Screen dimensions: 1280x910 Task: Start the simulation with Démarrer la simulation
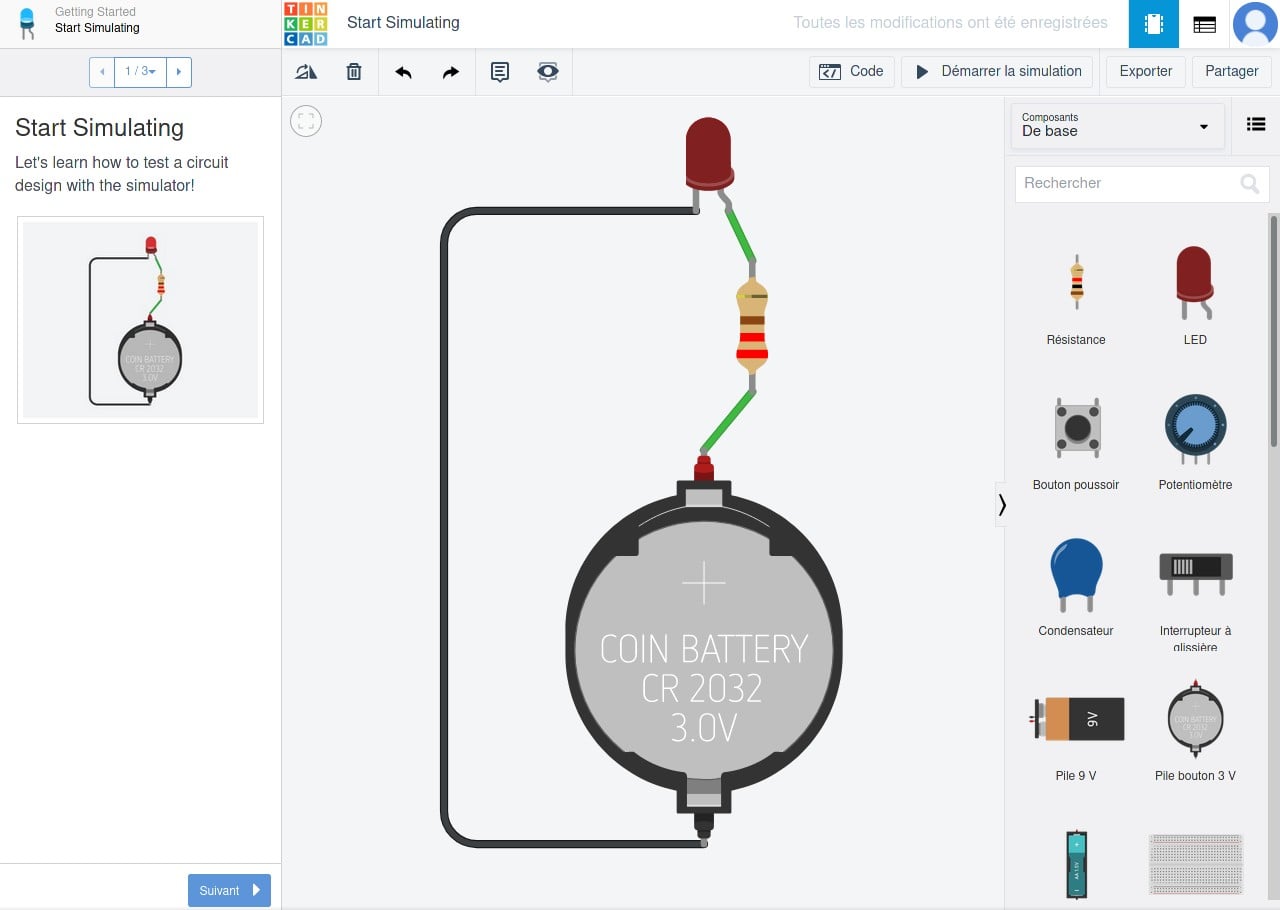coord(998,72)
